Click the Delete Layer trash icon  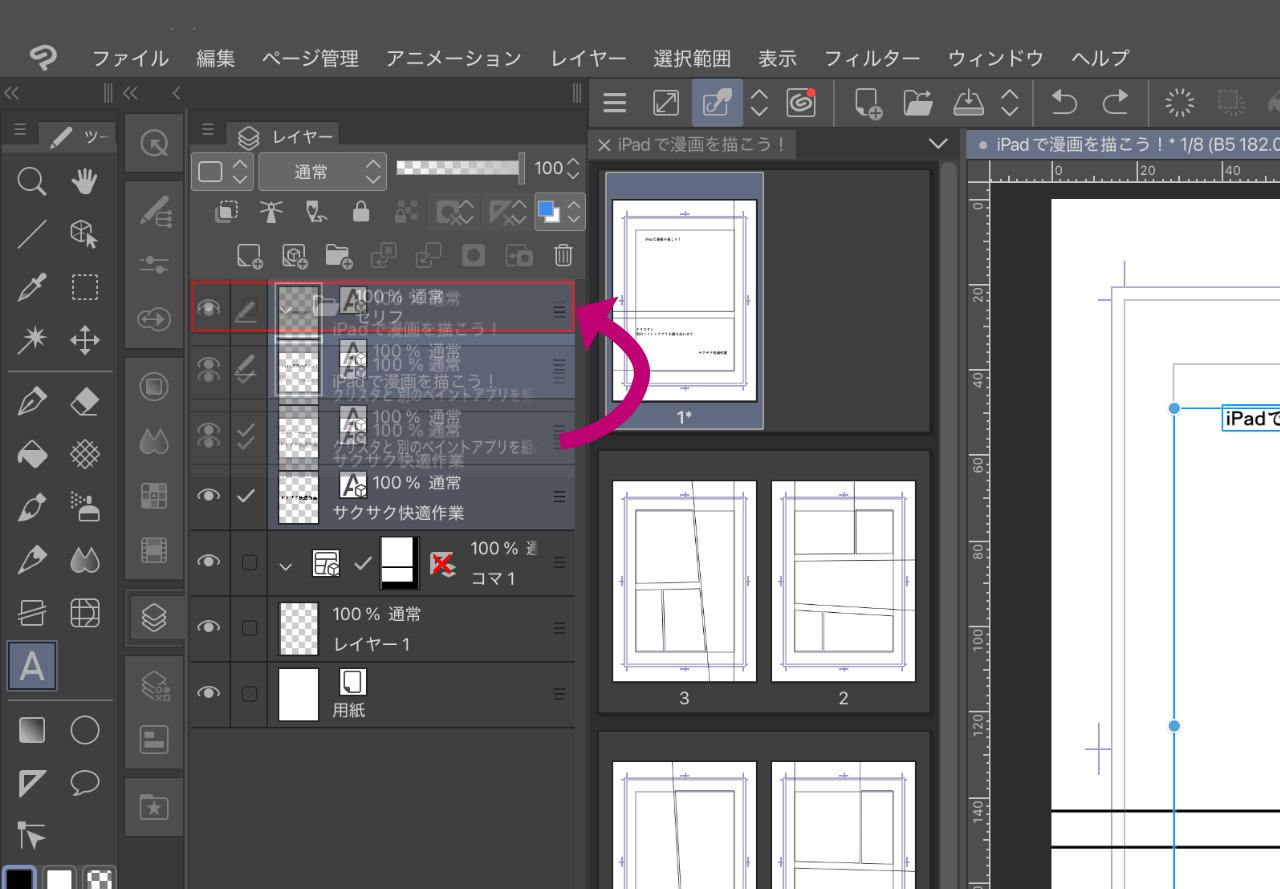coord(564,255)
